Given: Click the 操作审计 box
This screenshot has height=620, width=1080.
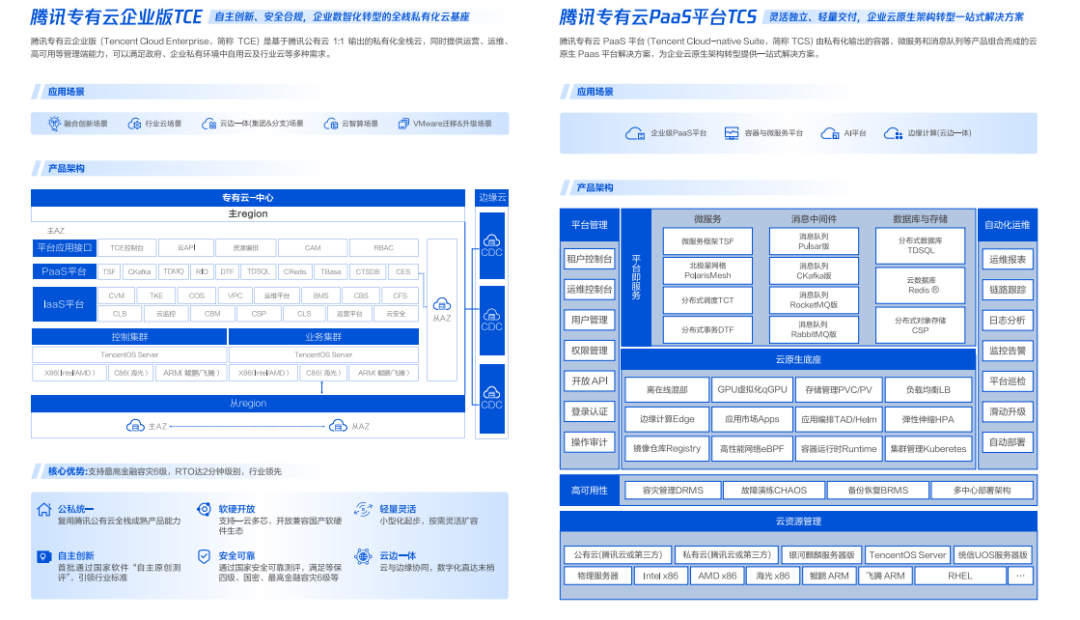Looking at the screenshot, I should [590, 442].
